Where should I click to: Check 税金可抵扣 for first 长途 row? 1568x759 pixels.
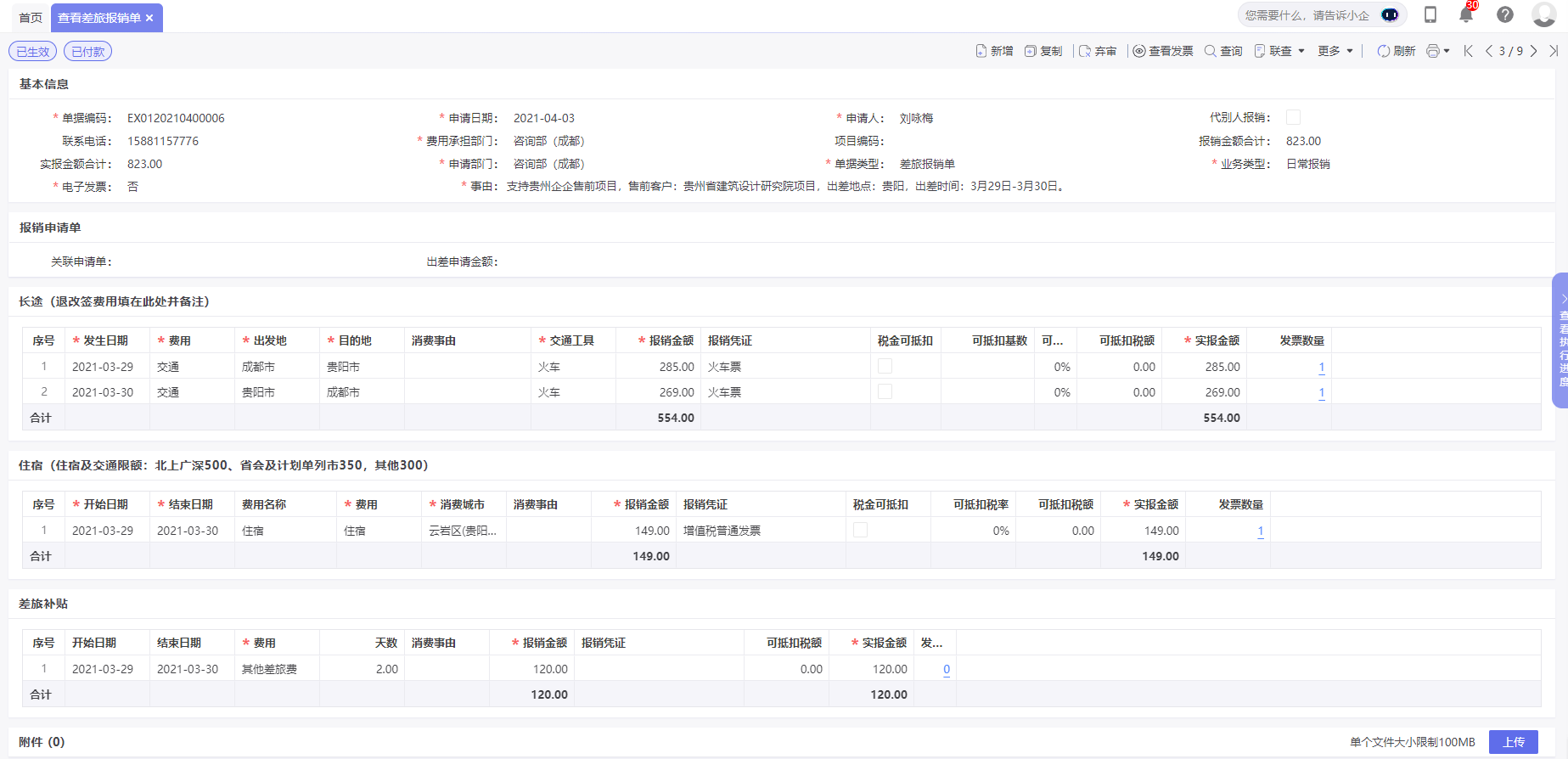pyautogui.click(x=885, y=366)
